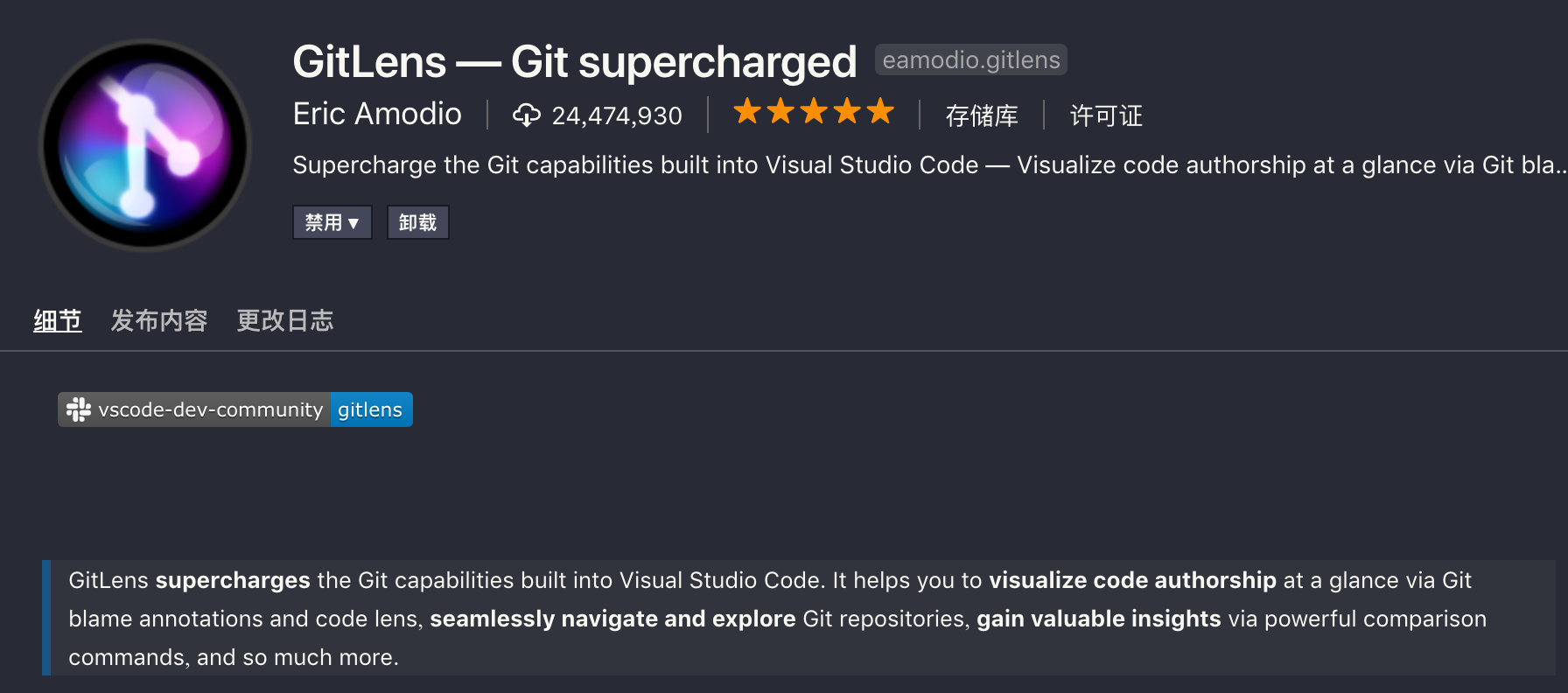Viewport: 1568px width, 693px height.
Task: Click the download count 24,474,930
Action: 617,115
